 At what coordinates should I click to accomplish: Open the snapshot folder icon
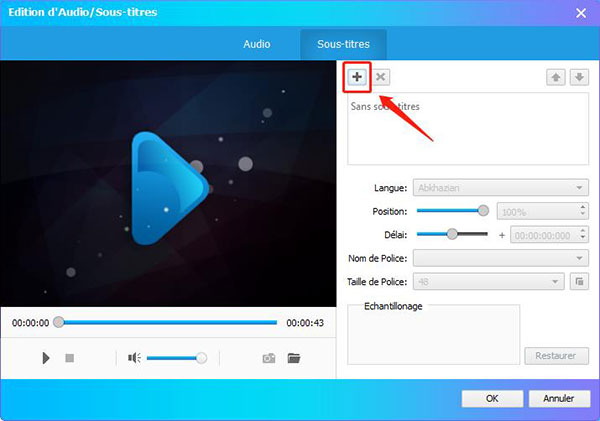pos(294,358)
